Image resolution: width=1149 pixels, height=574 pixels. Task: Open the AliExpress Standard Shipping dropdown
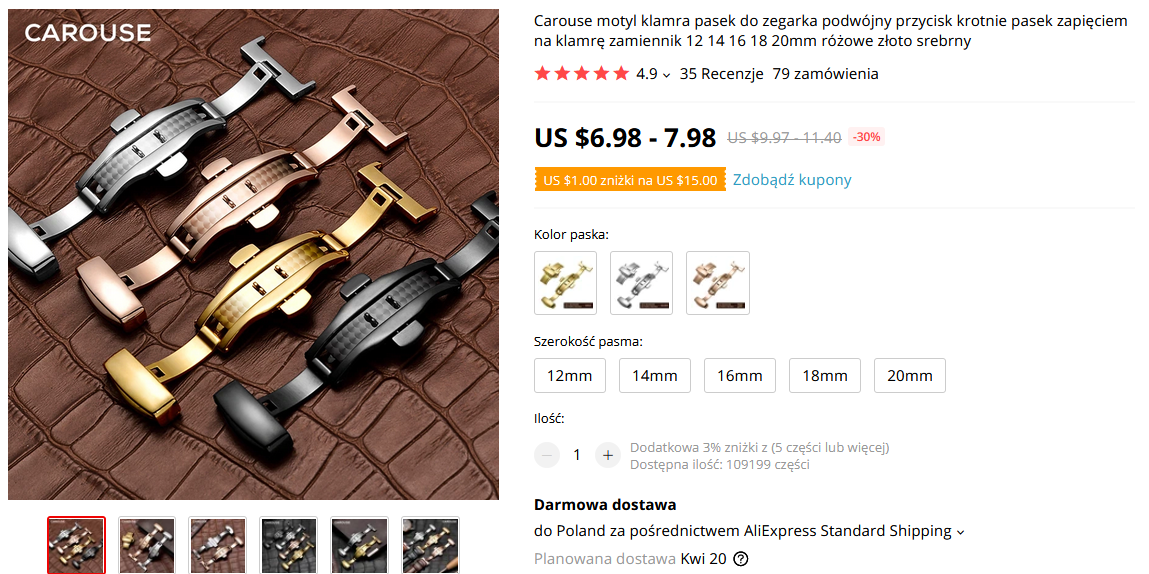[961, 531]
